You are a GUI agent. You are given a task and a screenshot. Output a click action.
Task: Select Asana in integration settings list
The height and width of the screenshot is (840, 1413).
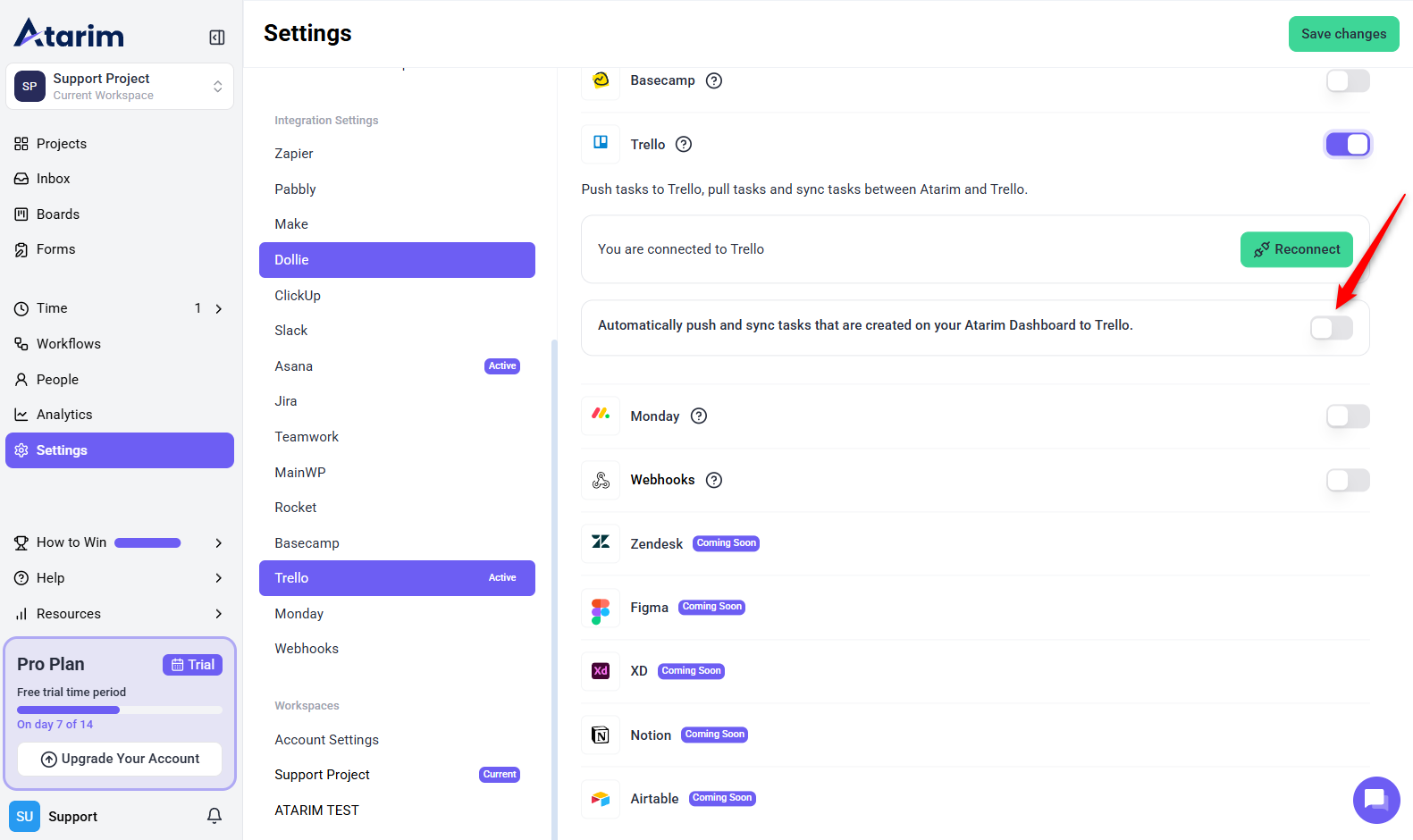(x=294, y=366)
